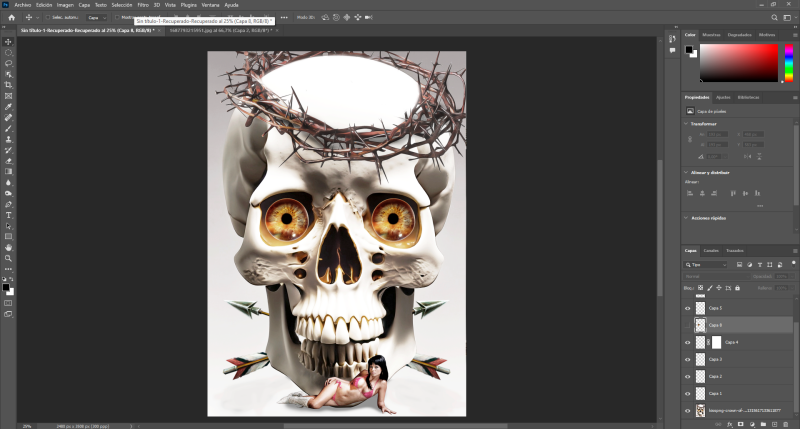The width and height of the screenshot is (800, 429).
Task: Select the Hand tool
Action: pyautogui.click(x=8, y=247)
